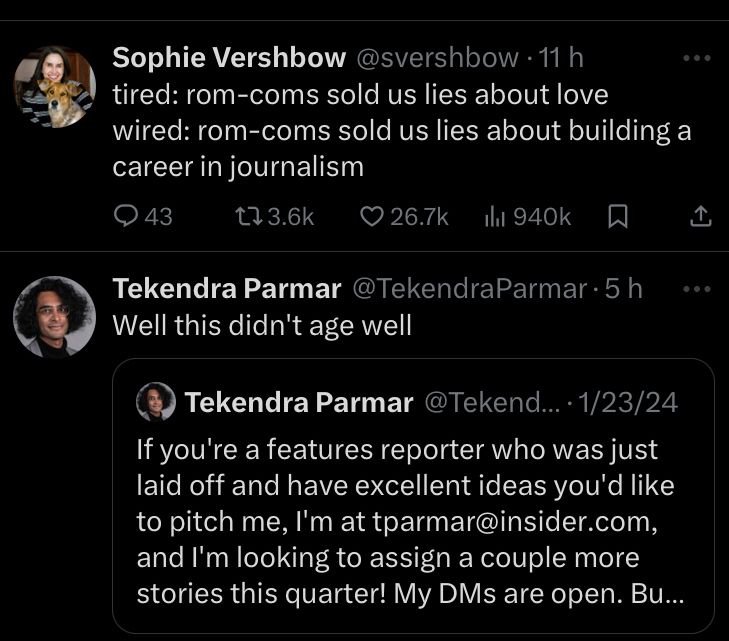Open the Sophie Vershbow display name link

click(x=229, y=58)
